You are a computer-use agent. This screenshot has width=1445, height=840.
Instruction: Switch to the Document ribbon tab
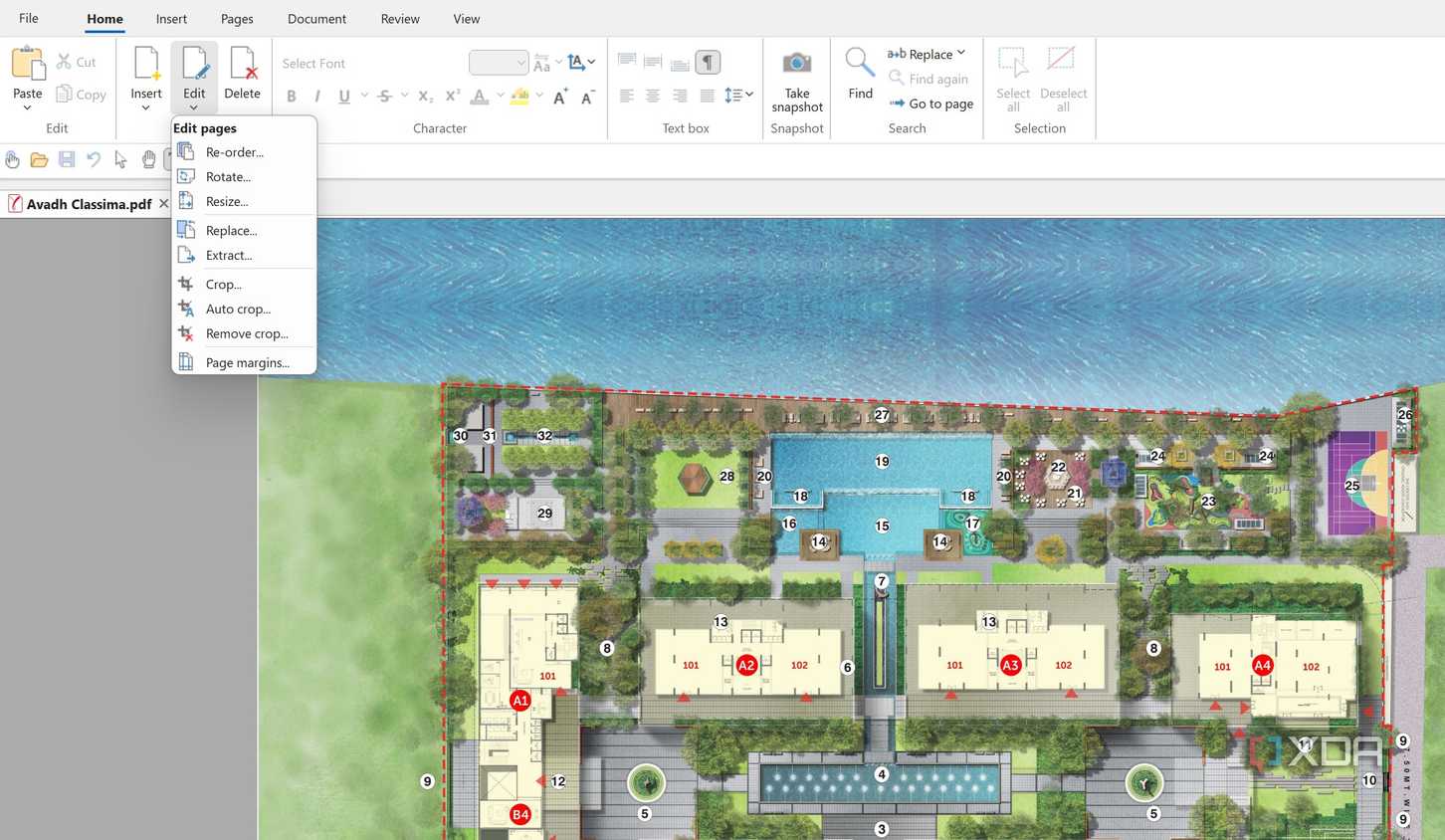pos(316,18)
